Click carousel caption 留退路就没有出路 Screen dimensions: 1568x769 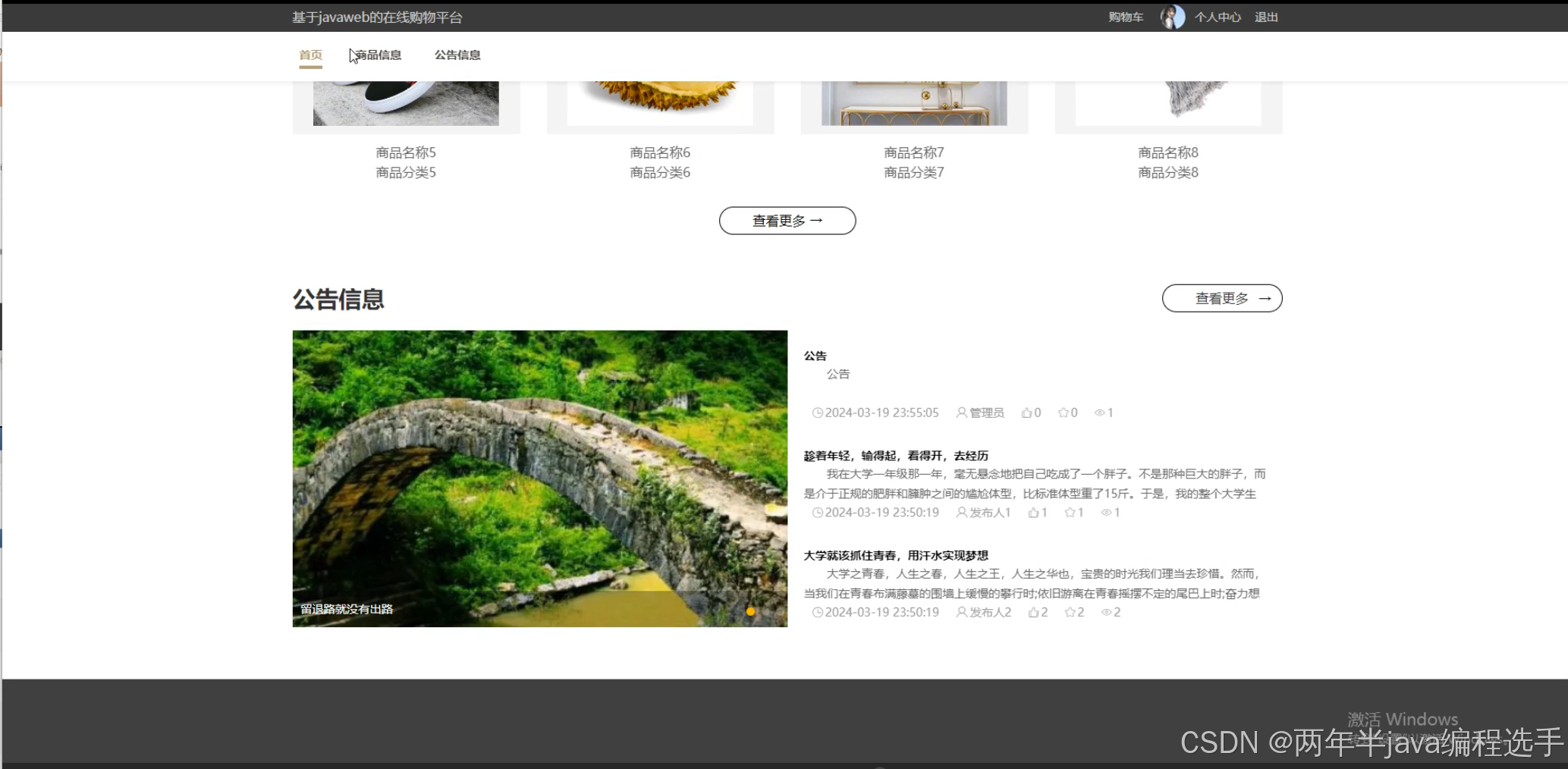tap(347, 609)
